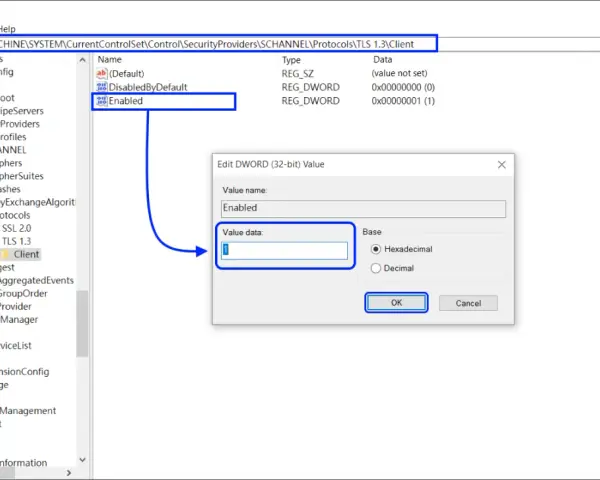Click data 0x00000000 (0) cell
Viewport: 600px width, 480px height.
point(403,87)
